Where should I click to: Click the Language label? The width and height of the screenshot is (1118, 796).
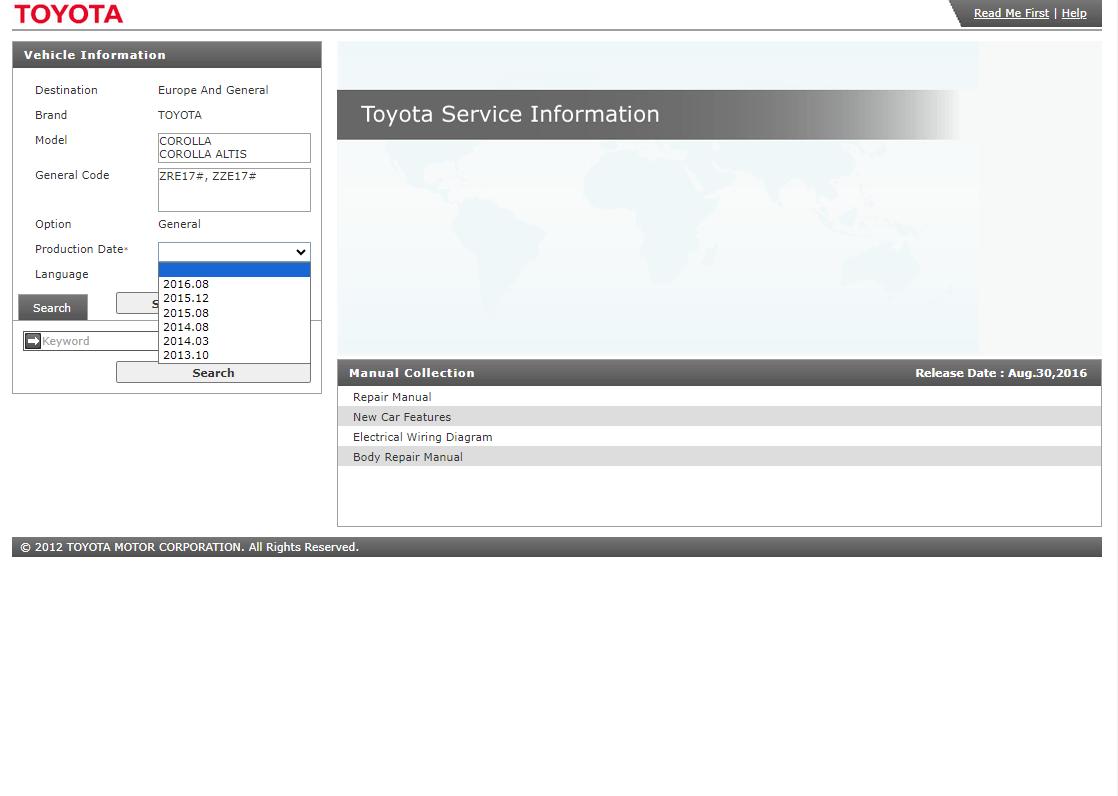[62, 274]
